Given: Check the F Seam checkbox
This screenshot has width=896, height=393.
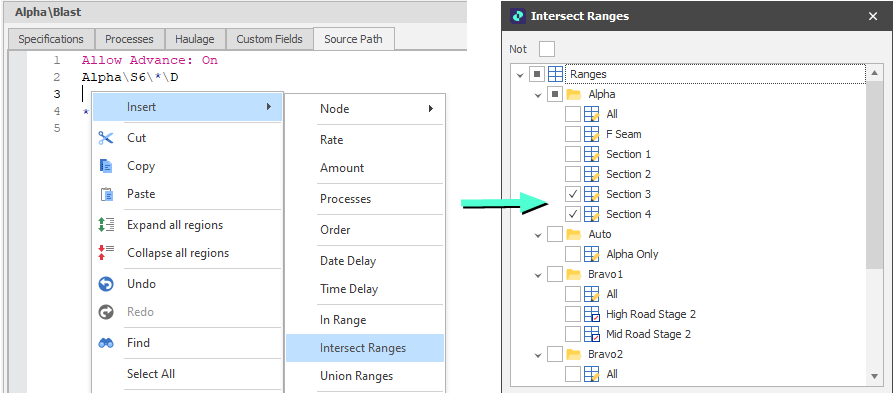Looking at the screenshot, I should coord(573,134).
